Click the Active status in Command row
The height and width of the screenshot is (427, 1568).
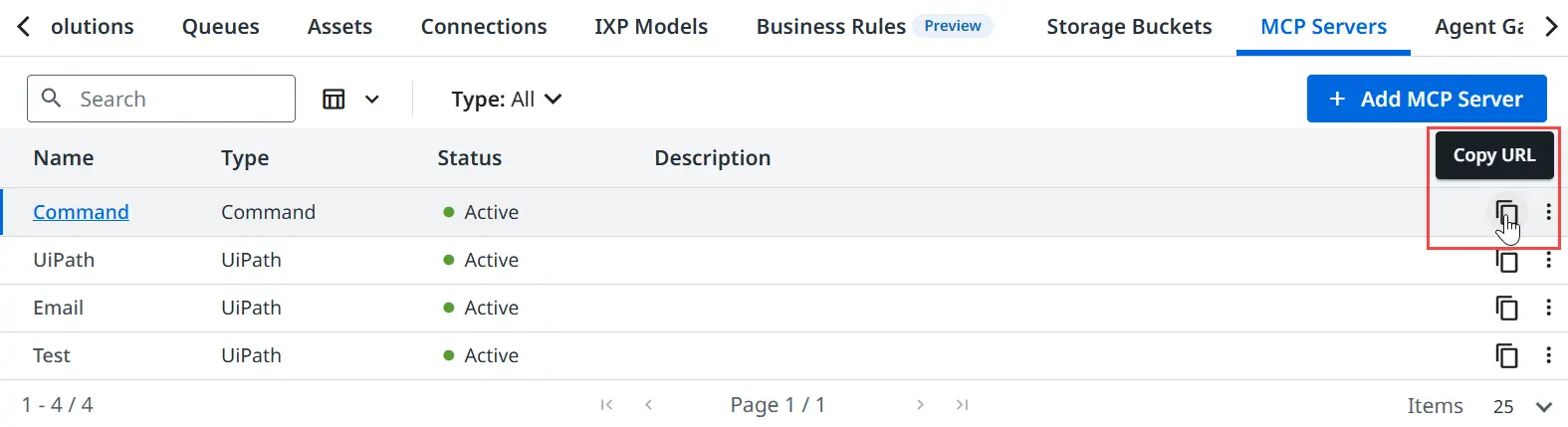click(481, 212)
